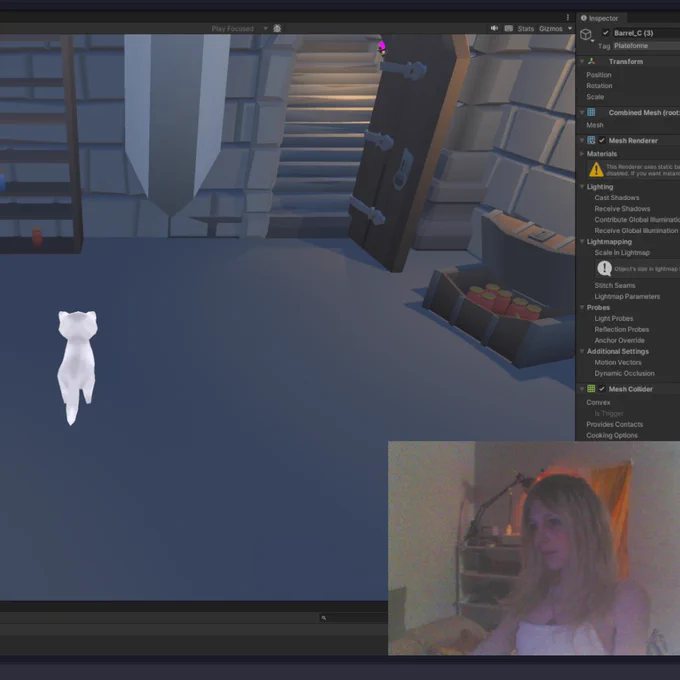The width and height of the screenshot is (680, 680).
Task: Click the GameObject cube icon selector
Action: pos(586,34)
